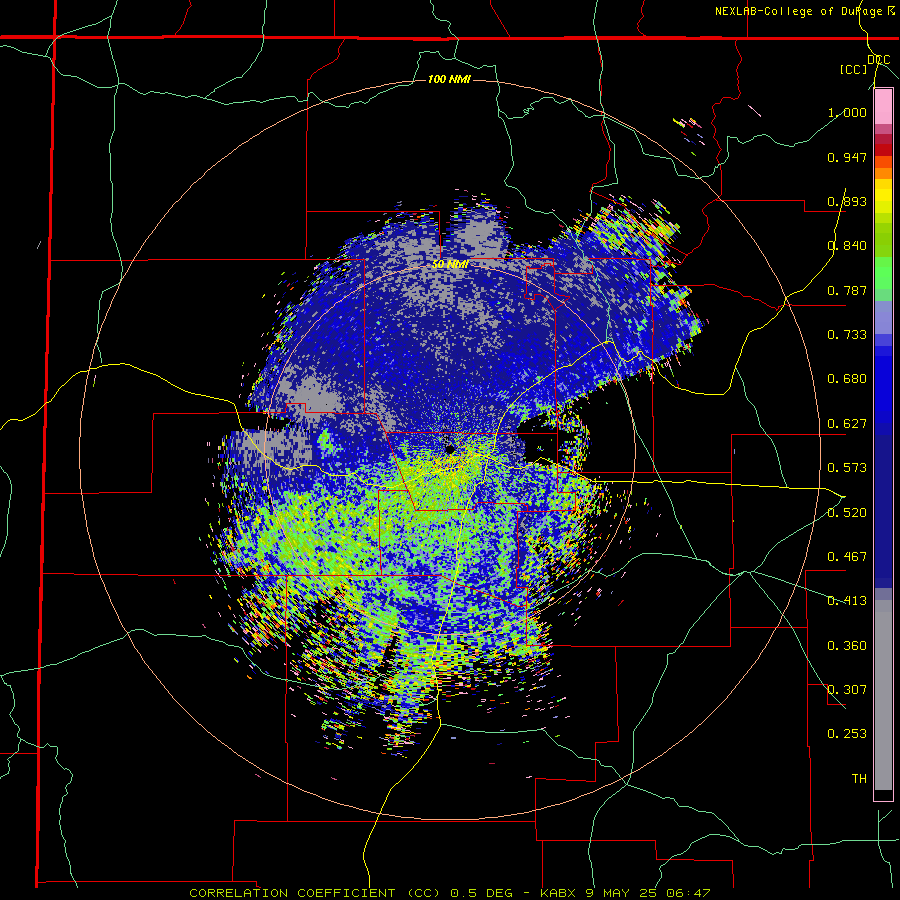Select the 0.787 scale value label

click(x=847, y=290)
